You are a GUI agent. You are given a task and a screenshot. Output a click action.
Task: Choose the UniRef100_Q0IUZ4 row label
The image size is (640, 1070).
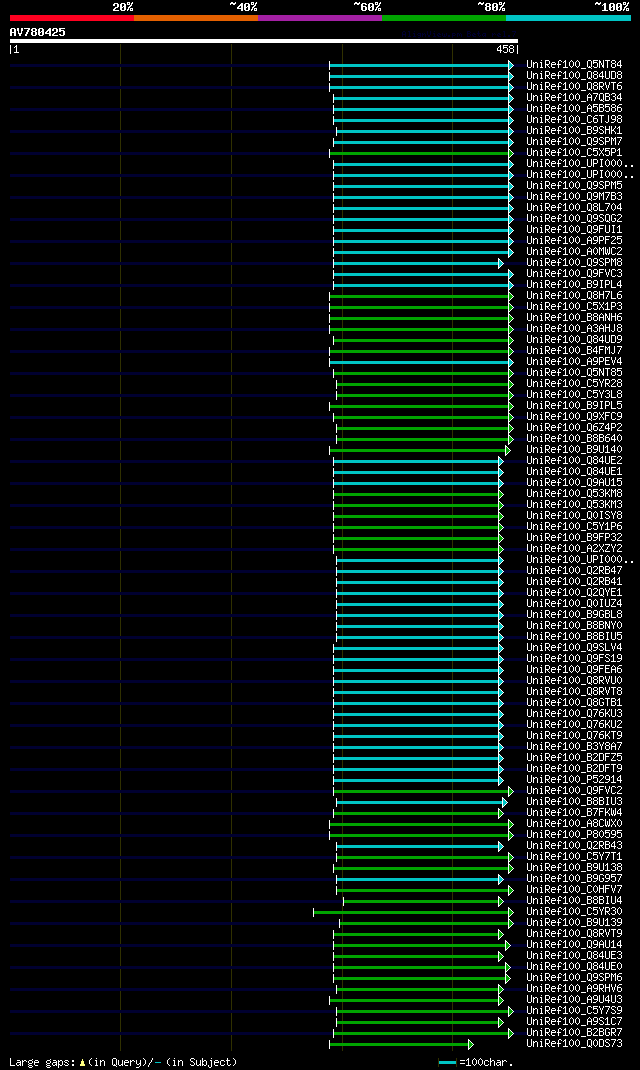[574, 603]
